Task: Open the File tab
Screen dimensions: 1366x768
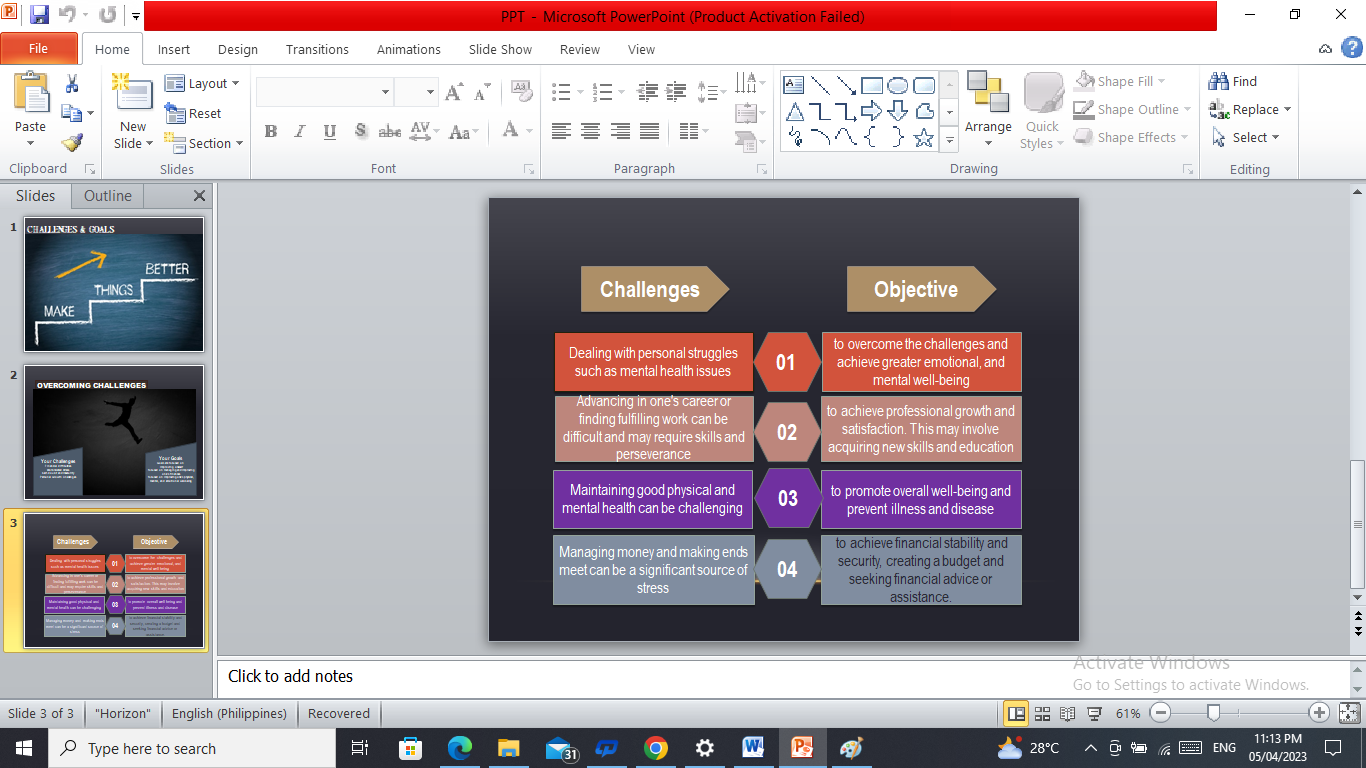Action: click(39, 49)
